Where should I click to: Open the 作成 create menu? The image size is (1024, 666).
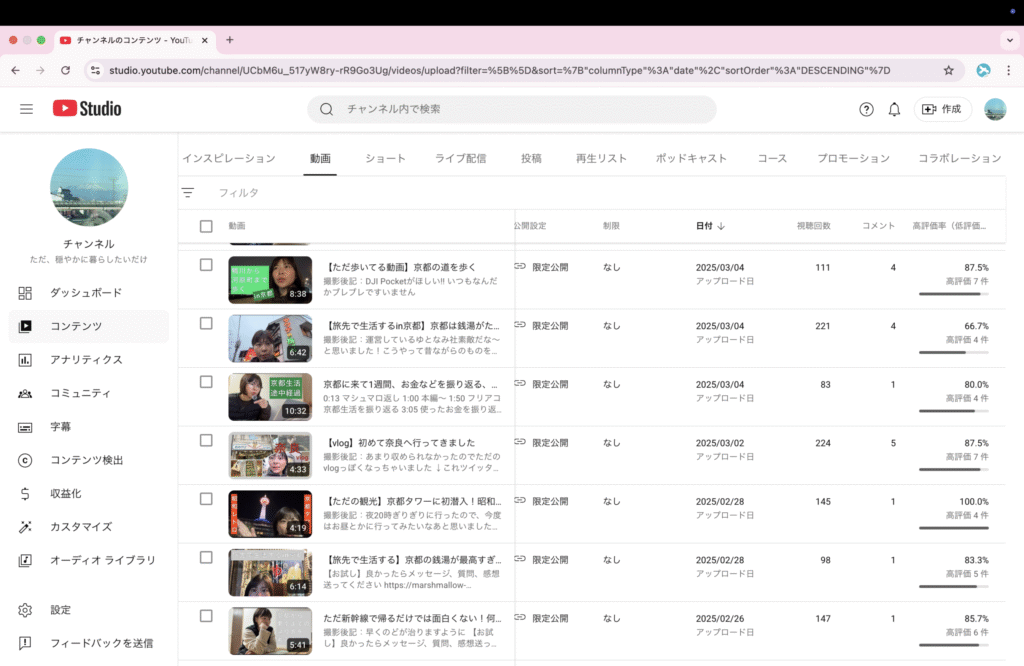click(x=942, y=109)
